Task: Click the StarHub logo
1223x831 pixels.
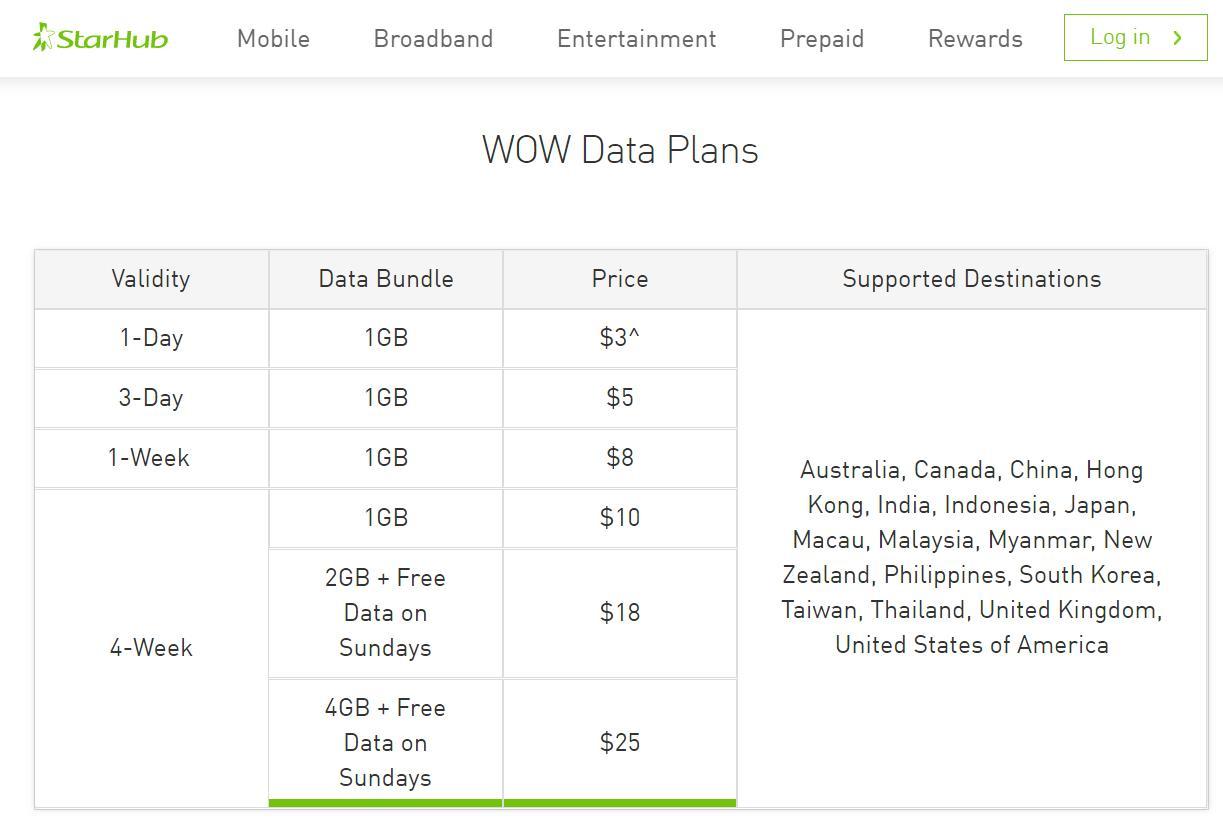Action: [x=100, y=38]
